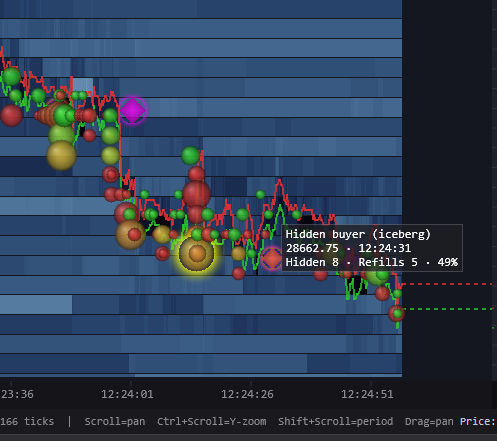Screen dimensions: 497x441
Task: Click the red dashed ask price line
Action: 447,284
